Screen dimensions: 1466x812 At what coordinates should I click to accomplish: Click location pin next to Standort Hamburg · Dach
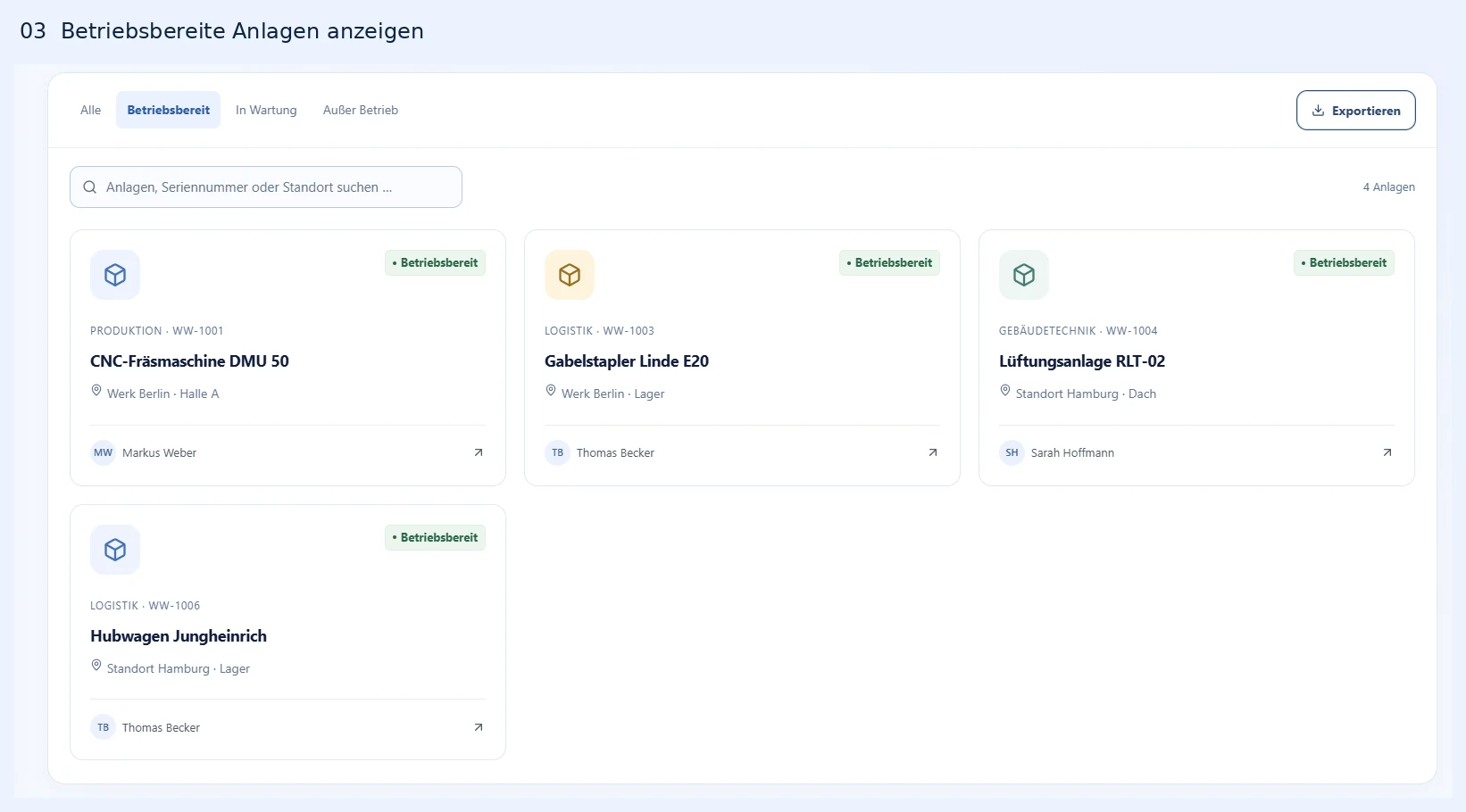click(1005, 391)
